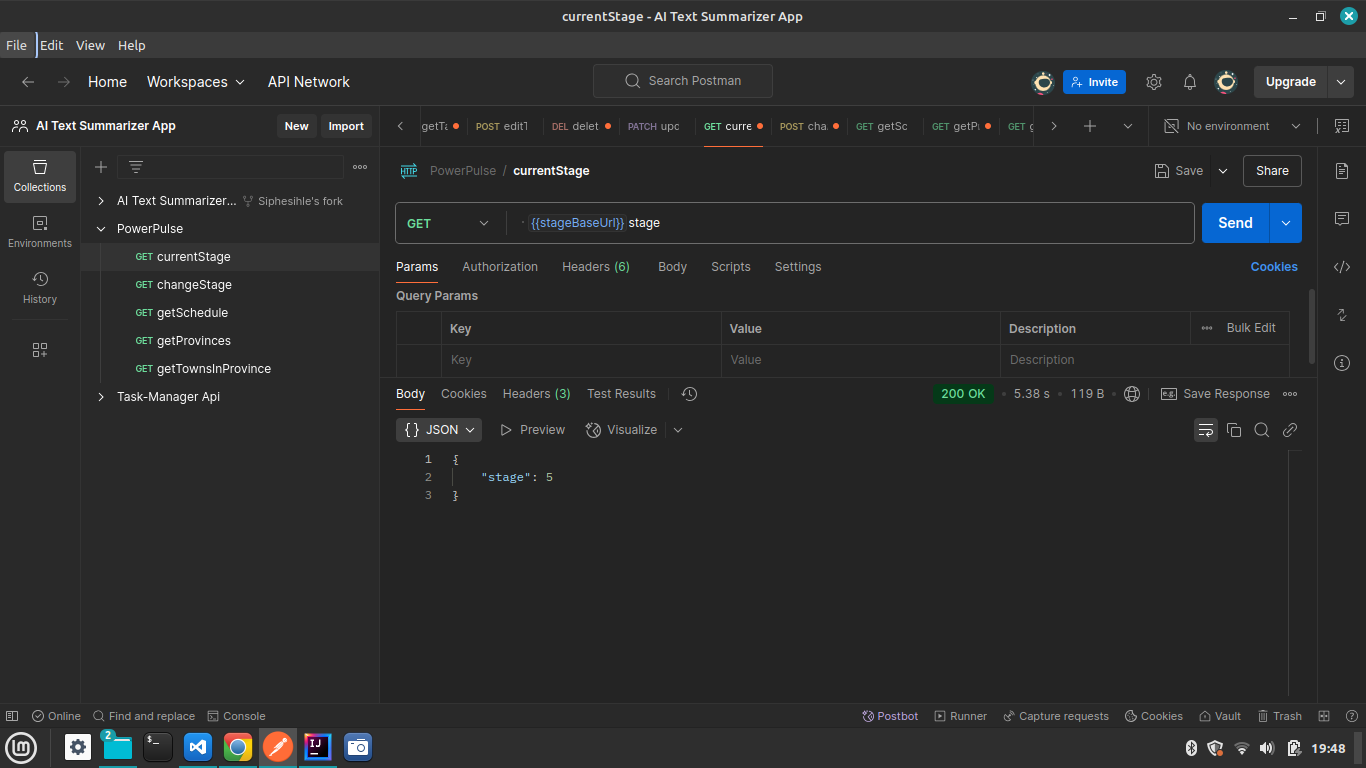
Task: Open the GET method dropdown
Action: pos(449,223)
